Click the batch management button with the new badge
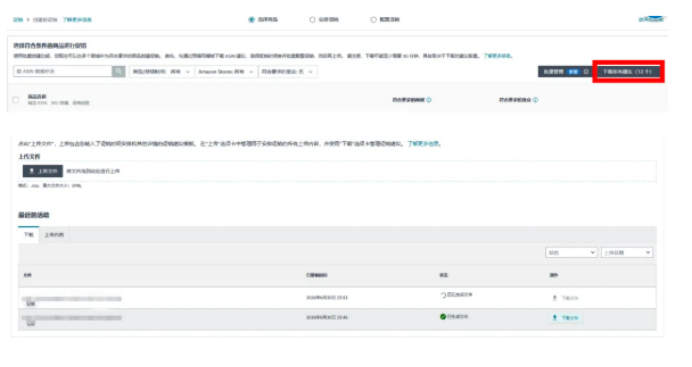The image size is (692, 367). point(565,71)
